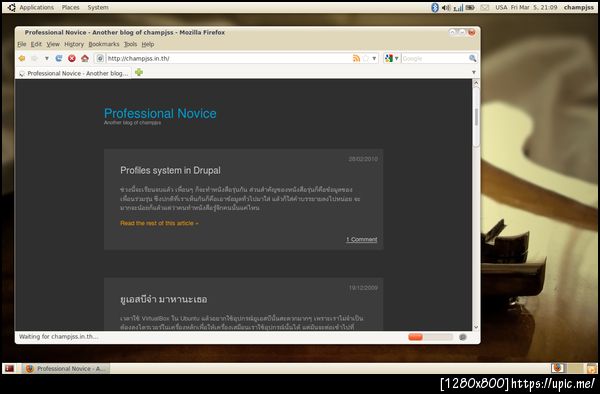Go to the home page via Home icon
Image resolution: width=600 pixels, height=394 pixels.
point(85,58)
